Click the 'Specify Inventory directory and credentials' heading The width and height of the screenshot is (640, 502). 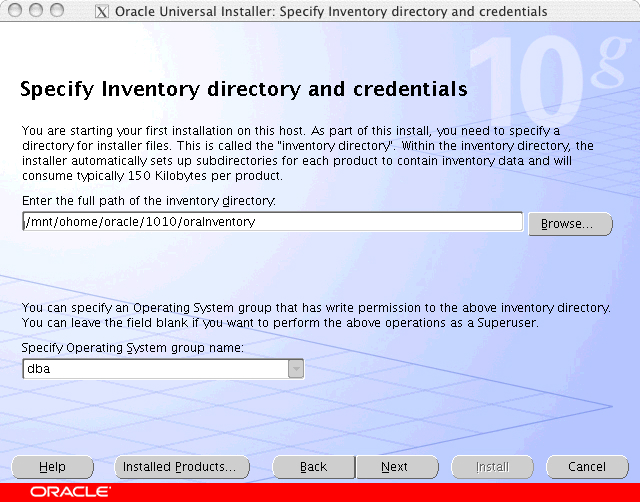click(243, 90)
